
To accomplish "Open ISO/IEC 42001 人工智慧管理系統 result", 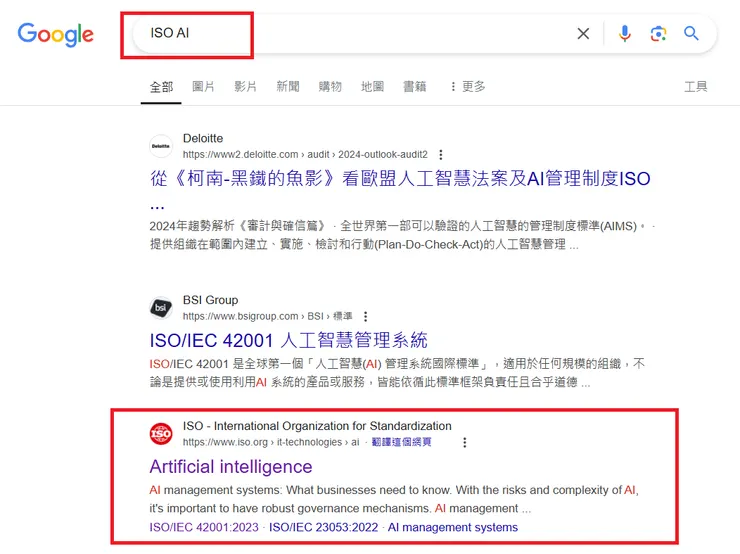I will 288,340.
